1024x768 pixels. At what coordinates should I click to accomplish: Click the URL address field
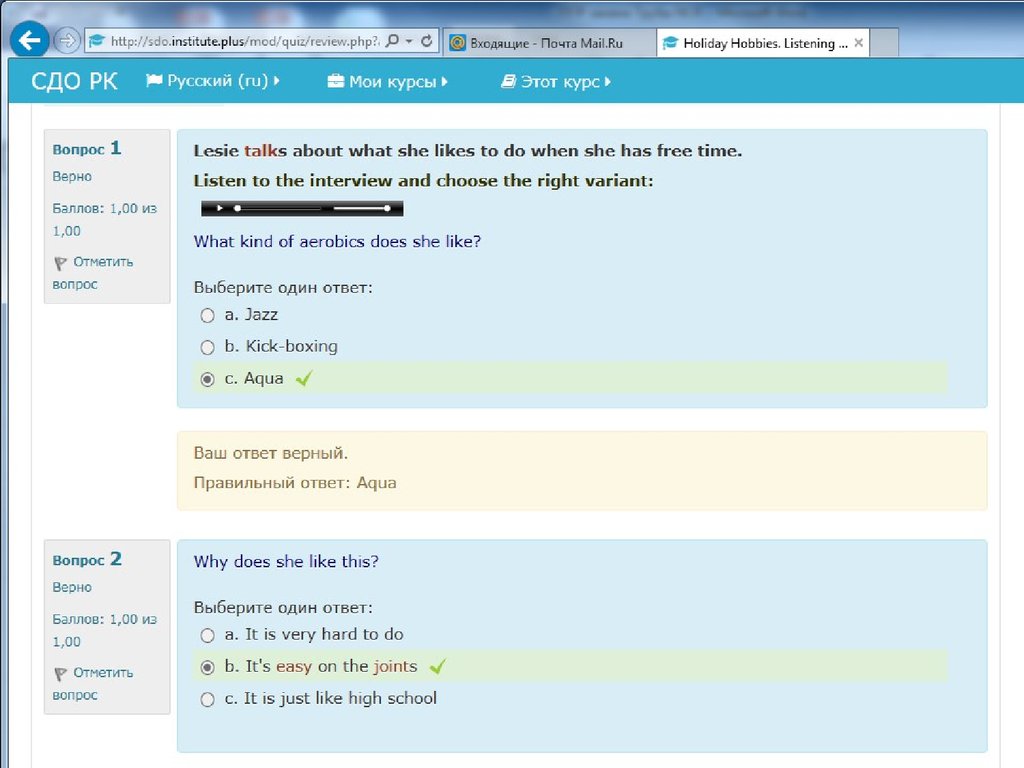tap(244, 41)
